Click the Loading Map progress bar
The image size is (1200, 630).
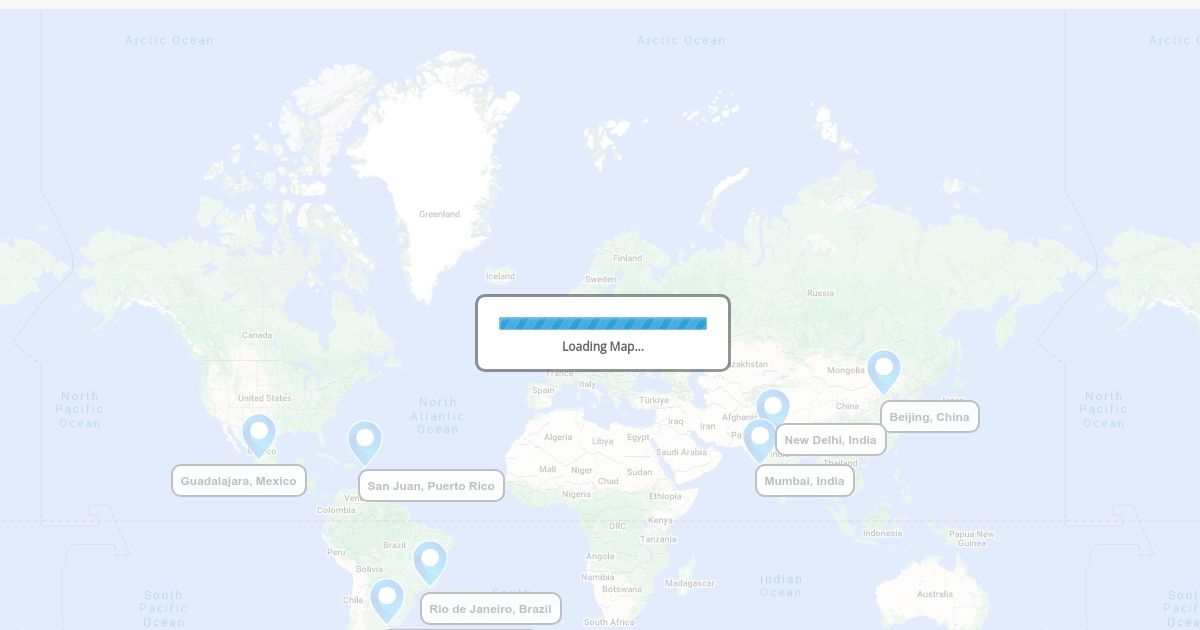coord(603,323)
